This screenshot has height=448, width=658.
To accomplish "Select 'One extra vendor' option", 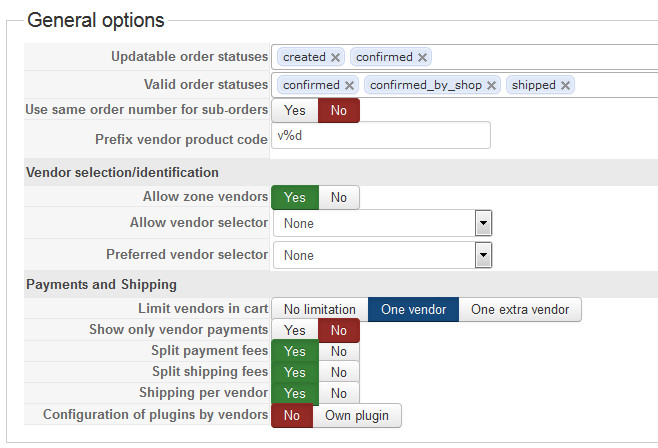I will point(520,310).
